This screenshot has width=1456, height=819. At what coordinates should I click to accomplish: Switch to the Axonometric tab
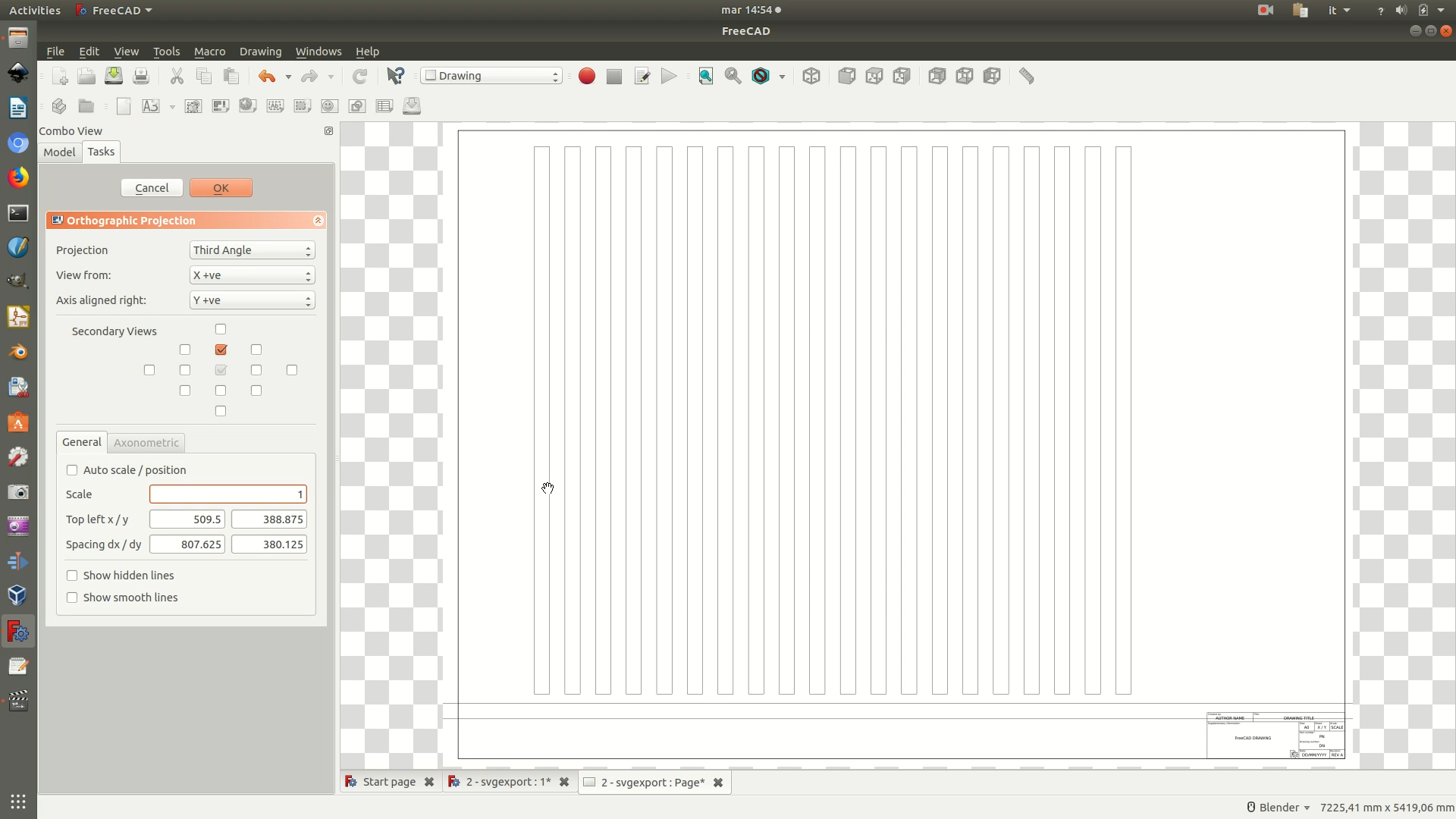coord(146,443)
